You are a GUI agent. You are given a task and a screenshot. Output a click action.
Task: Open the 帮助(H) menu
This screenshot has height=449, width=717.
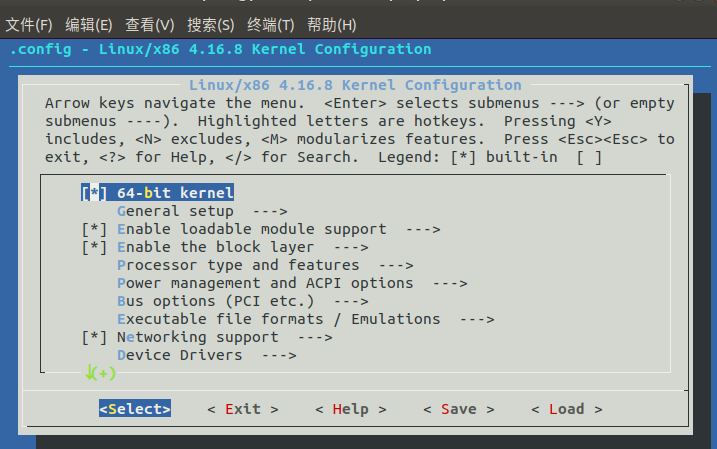[332, 25]
